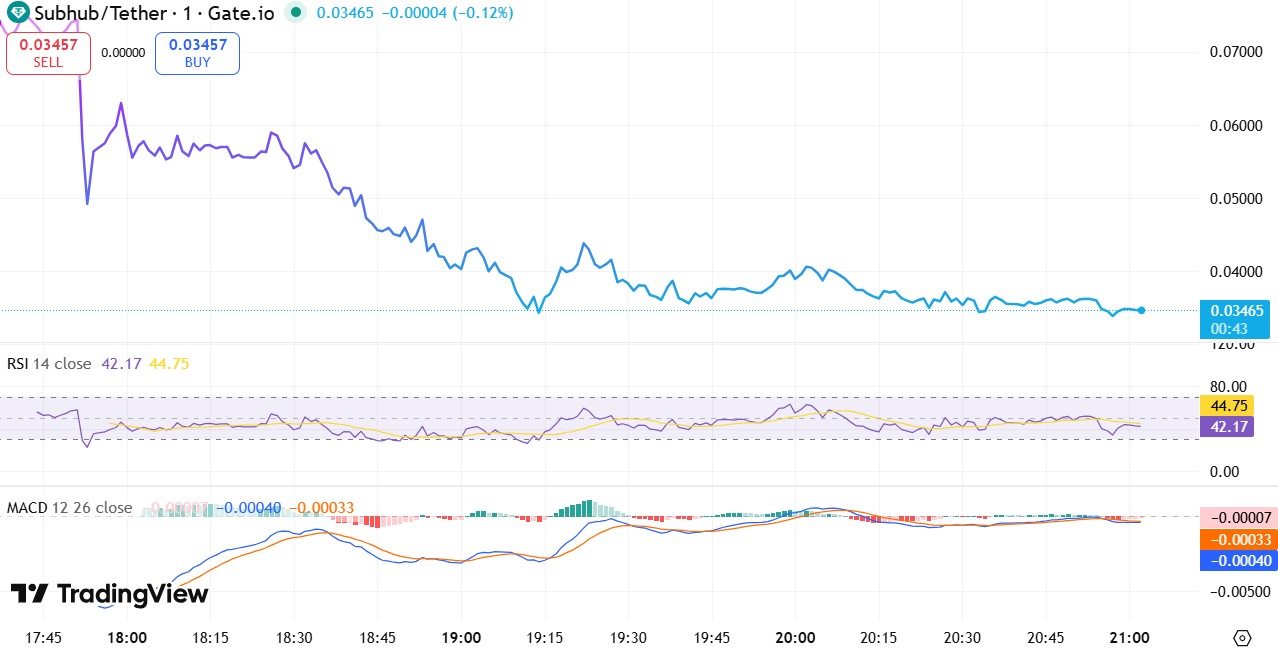Select the RSI 14 close legend

pyautogui.click(x=49, y=364)
